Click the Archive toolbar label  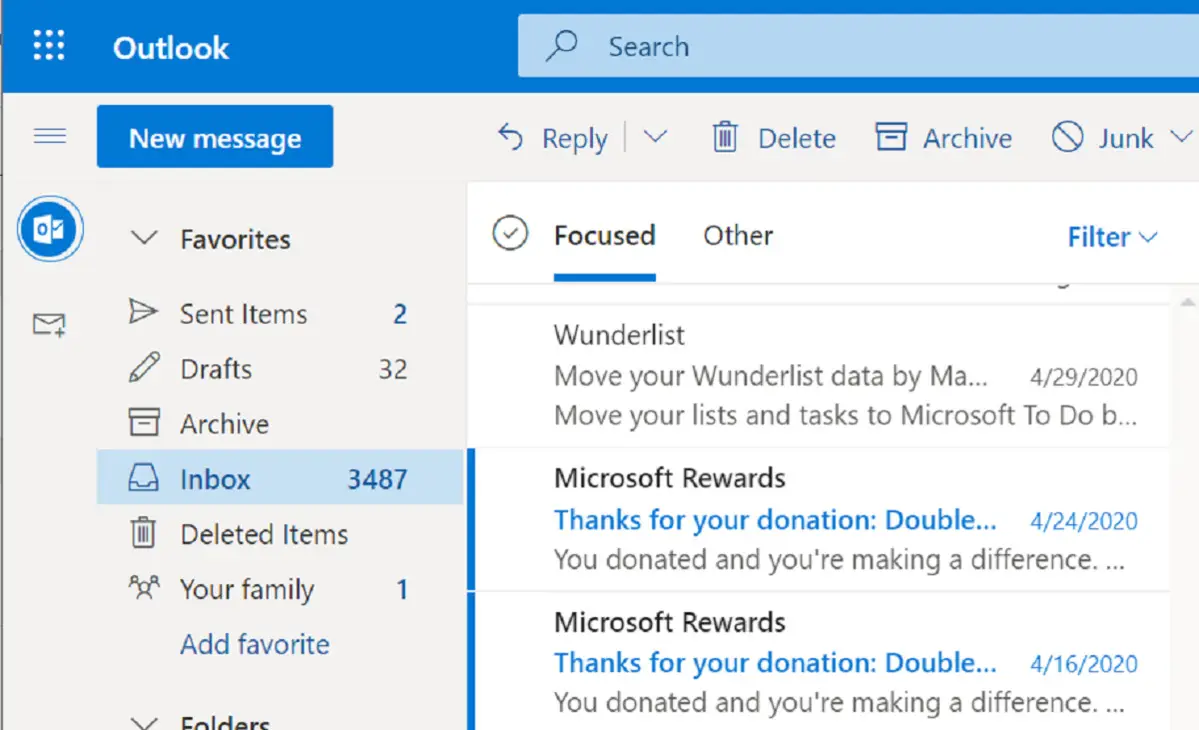pyautogui.click(x=967, y=138)
